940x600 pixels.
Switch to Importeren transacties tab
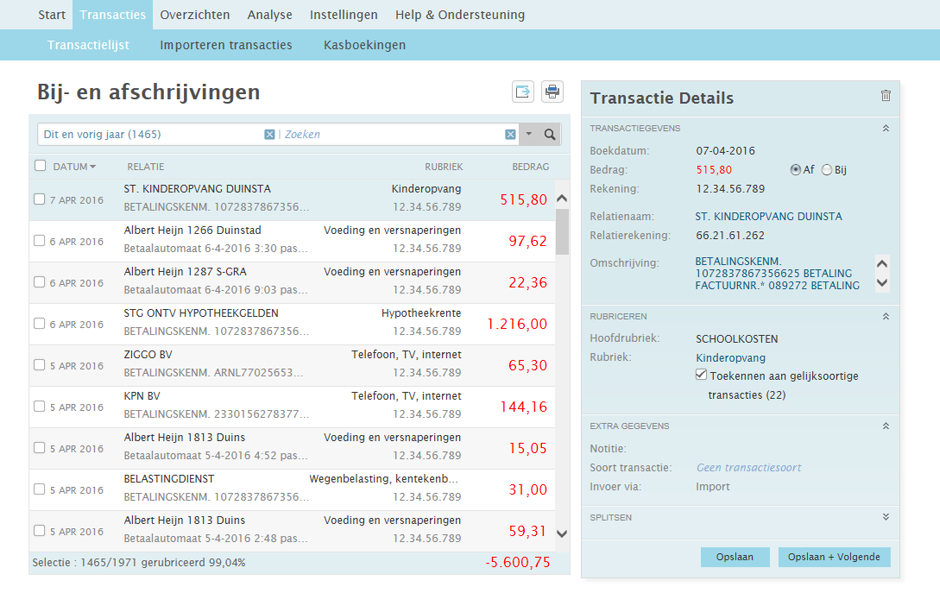click(226, 45)
